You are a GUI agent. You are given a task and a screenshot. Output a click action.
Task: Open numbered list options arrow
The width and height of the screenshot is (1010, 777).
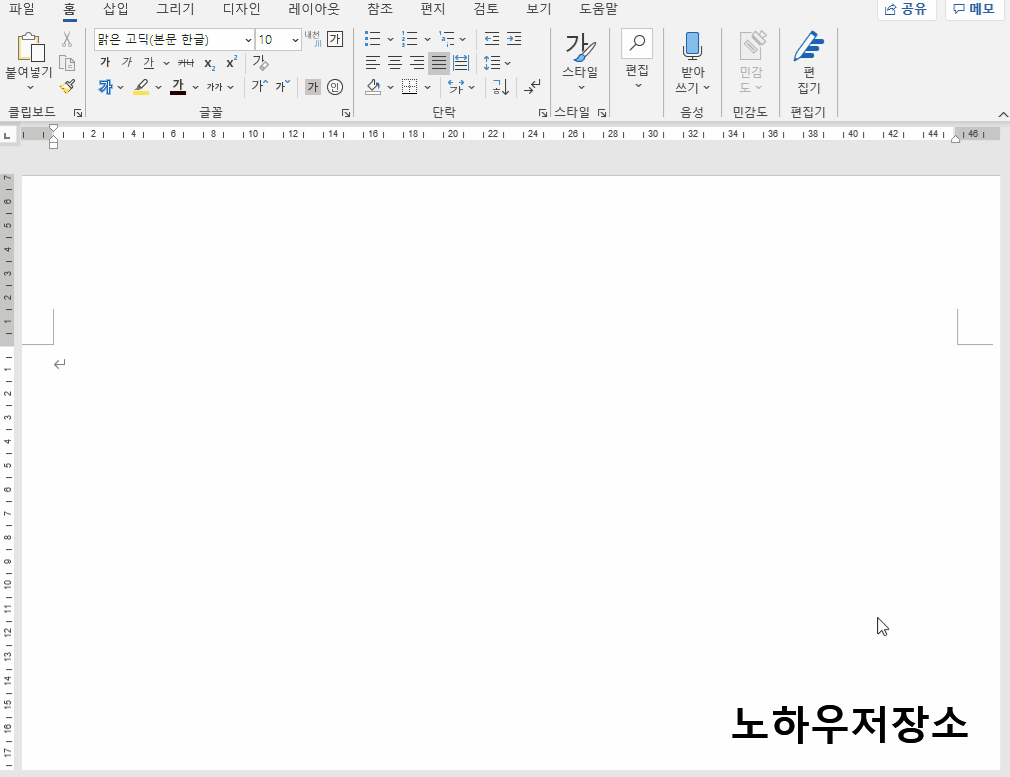coord(427,39)
